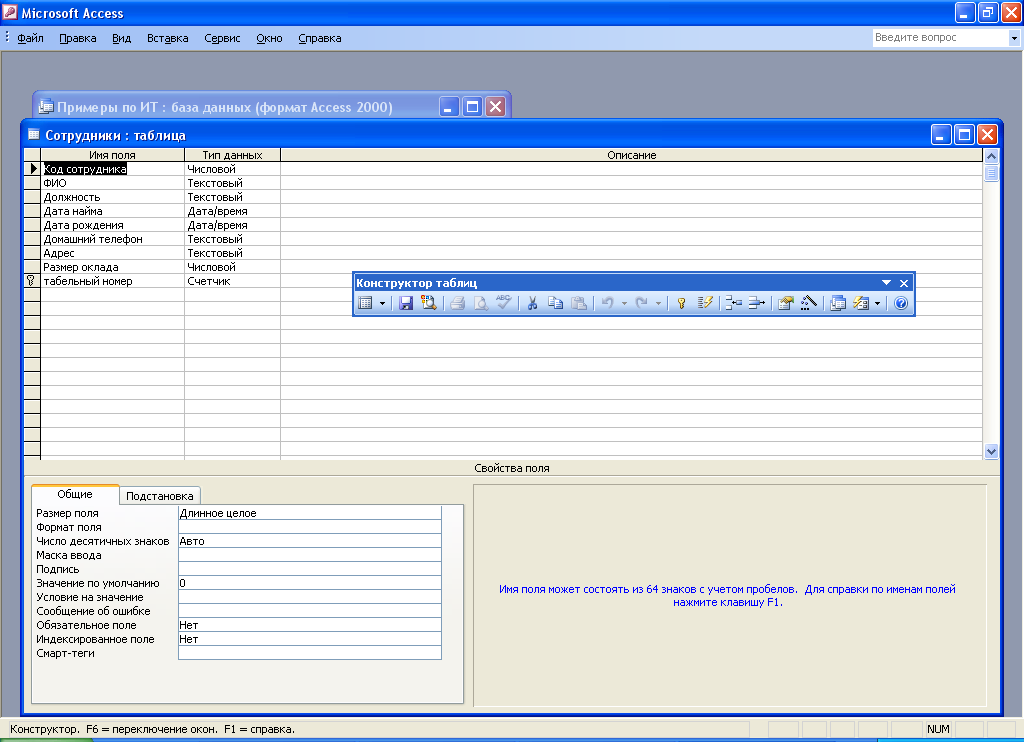
Task: Select the Общие properties tab
Action: click(x=75, y=494)
